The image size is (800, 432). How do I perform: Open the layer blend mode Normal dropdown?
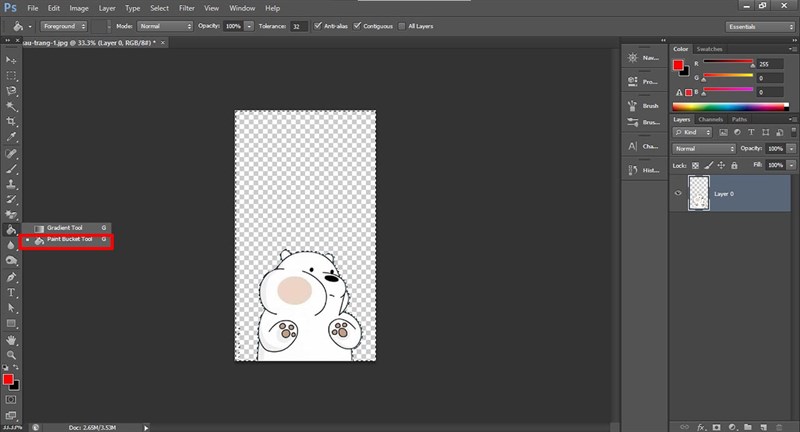(704, 148)
